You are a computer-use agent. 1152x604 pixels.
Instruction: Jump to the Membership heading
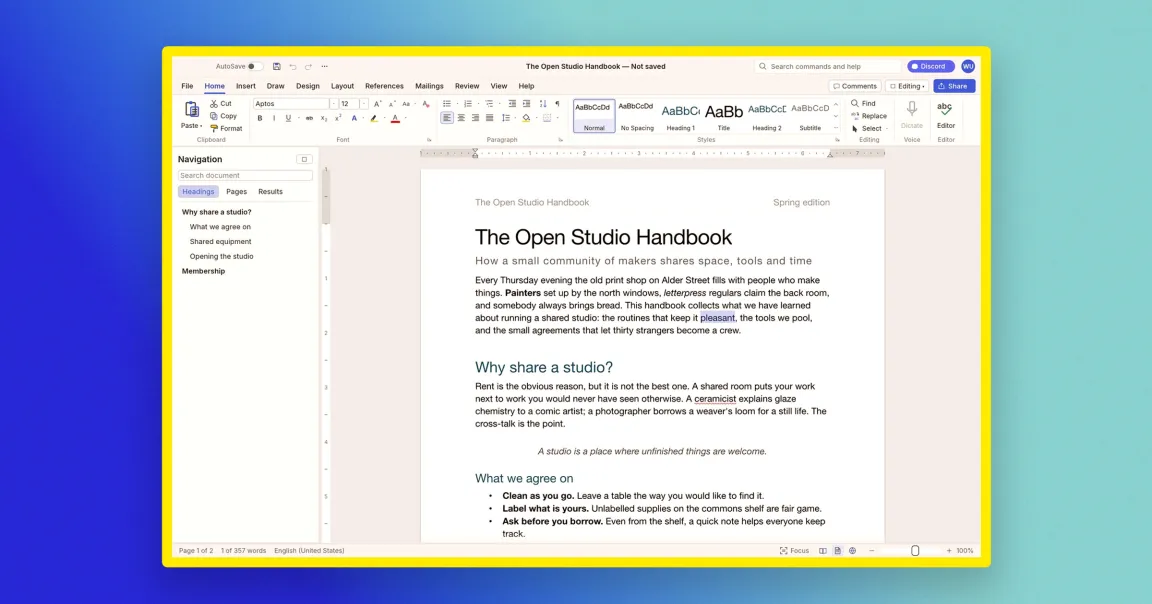204,271
